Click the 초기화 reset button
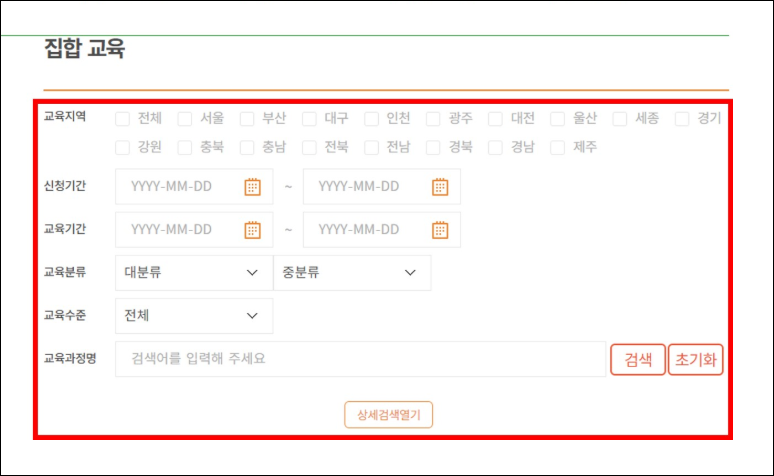The height and width of the screenshot is (476, 774). pos(696,359)
